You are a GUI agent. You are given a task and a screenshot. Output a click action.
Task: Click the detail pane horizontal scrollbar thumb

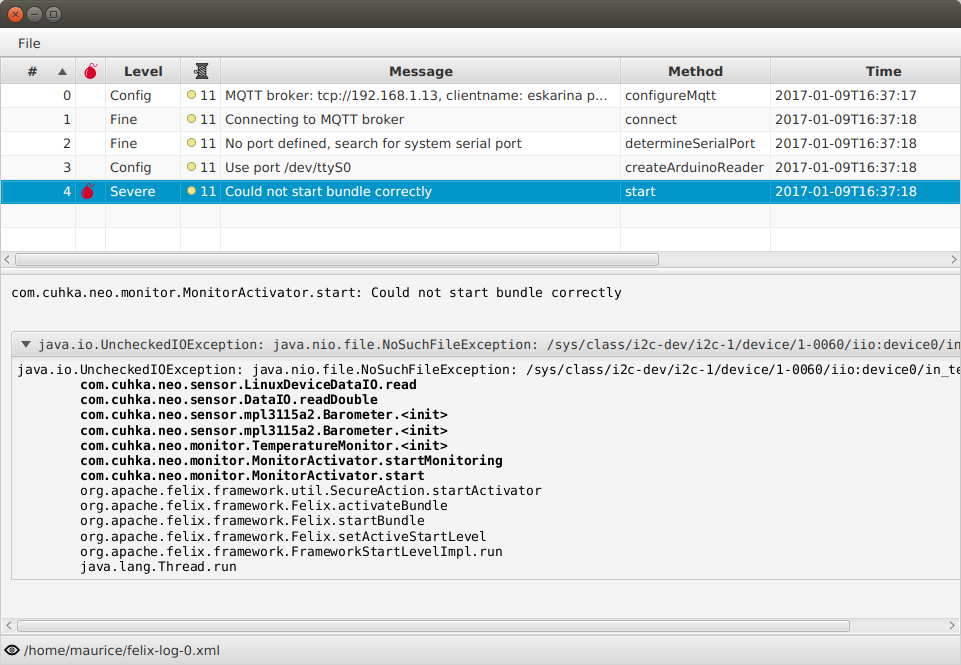tap(433, 626)
